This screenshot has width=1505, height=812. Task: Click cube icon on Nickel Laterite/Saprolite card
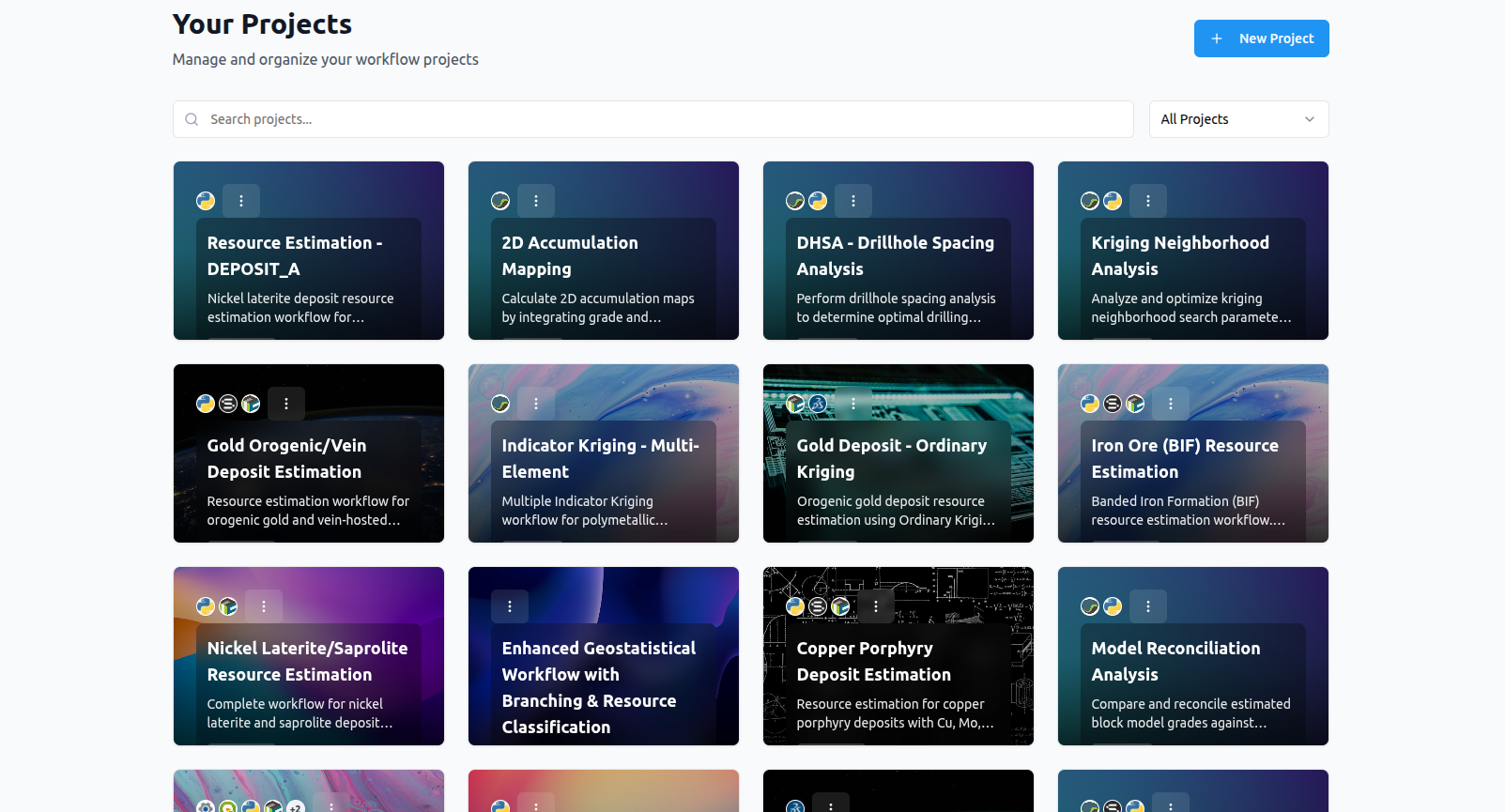pos(228,606)
